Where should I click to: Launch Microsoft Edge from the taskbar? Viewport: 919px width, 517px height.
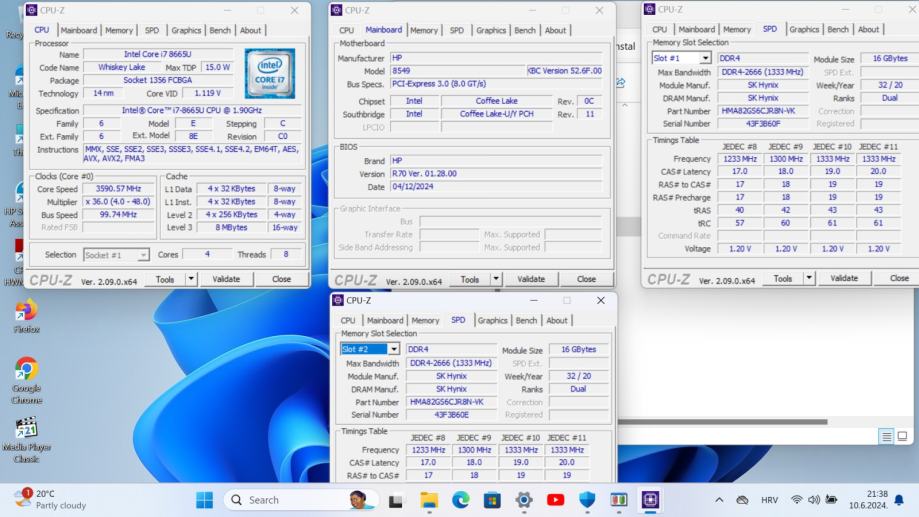click(460, 500)
